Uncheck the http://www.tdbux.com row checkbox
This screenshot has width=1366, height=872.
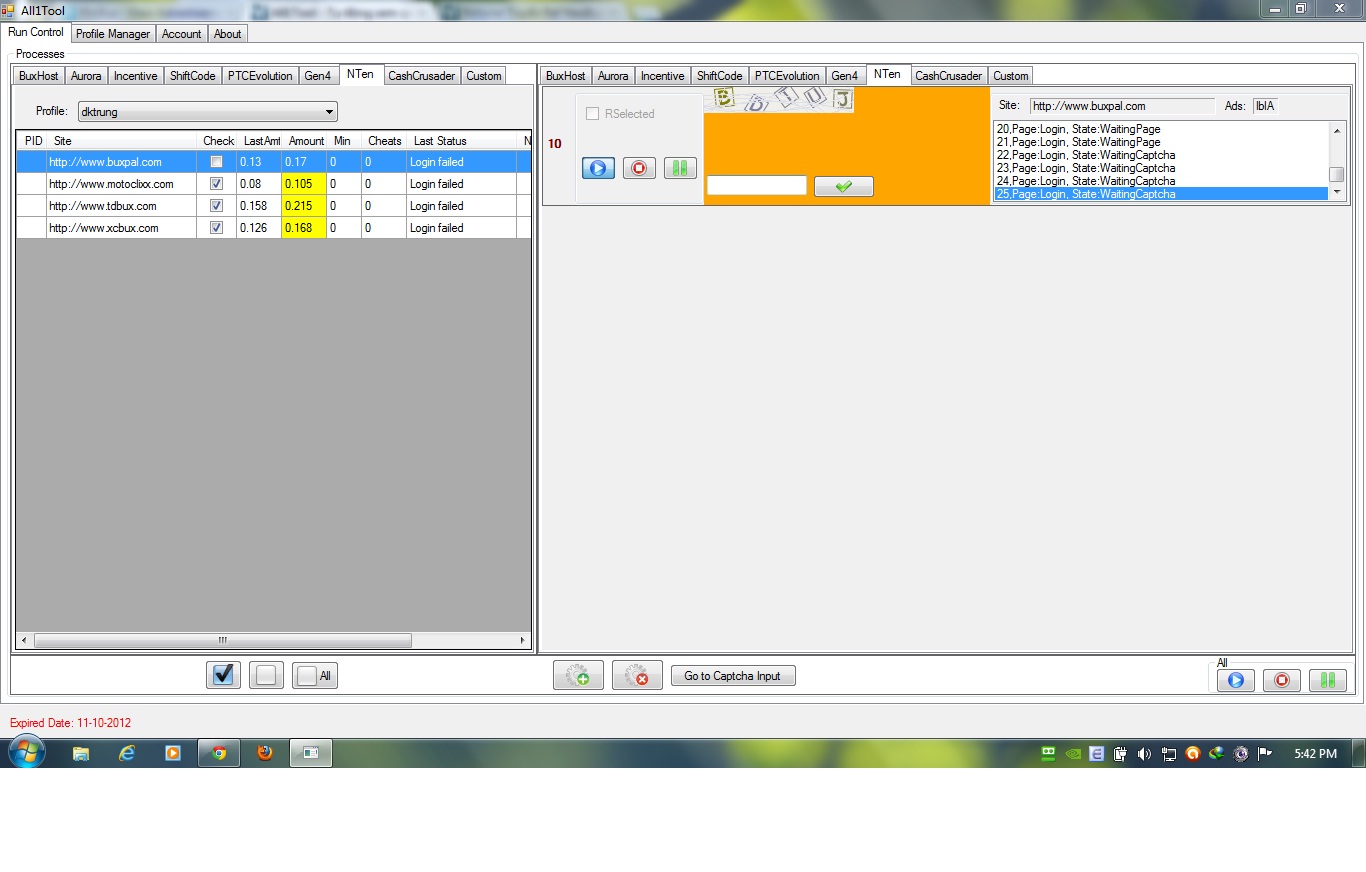(216, 206)
